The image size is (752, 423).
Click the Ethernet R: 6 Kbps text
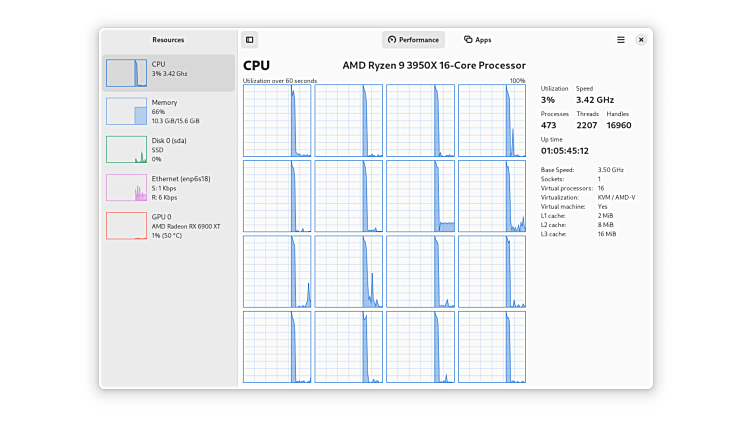pyautogui.click(x=164, y=198)
